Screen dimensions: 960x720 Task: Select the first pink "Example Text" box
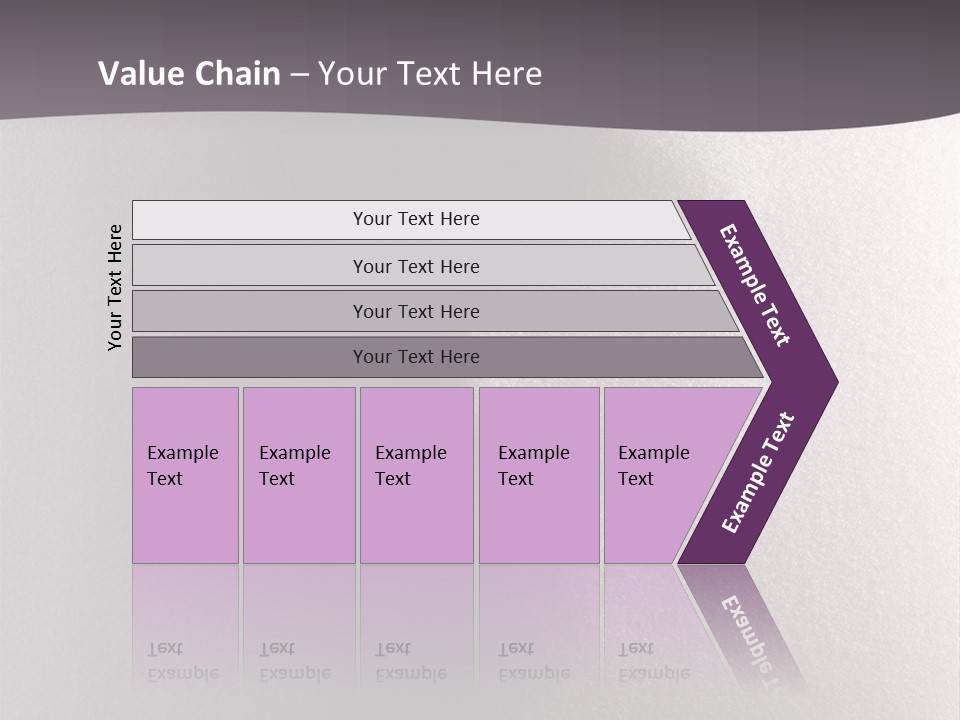coord(185,475)
